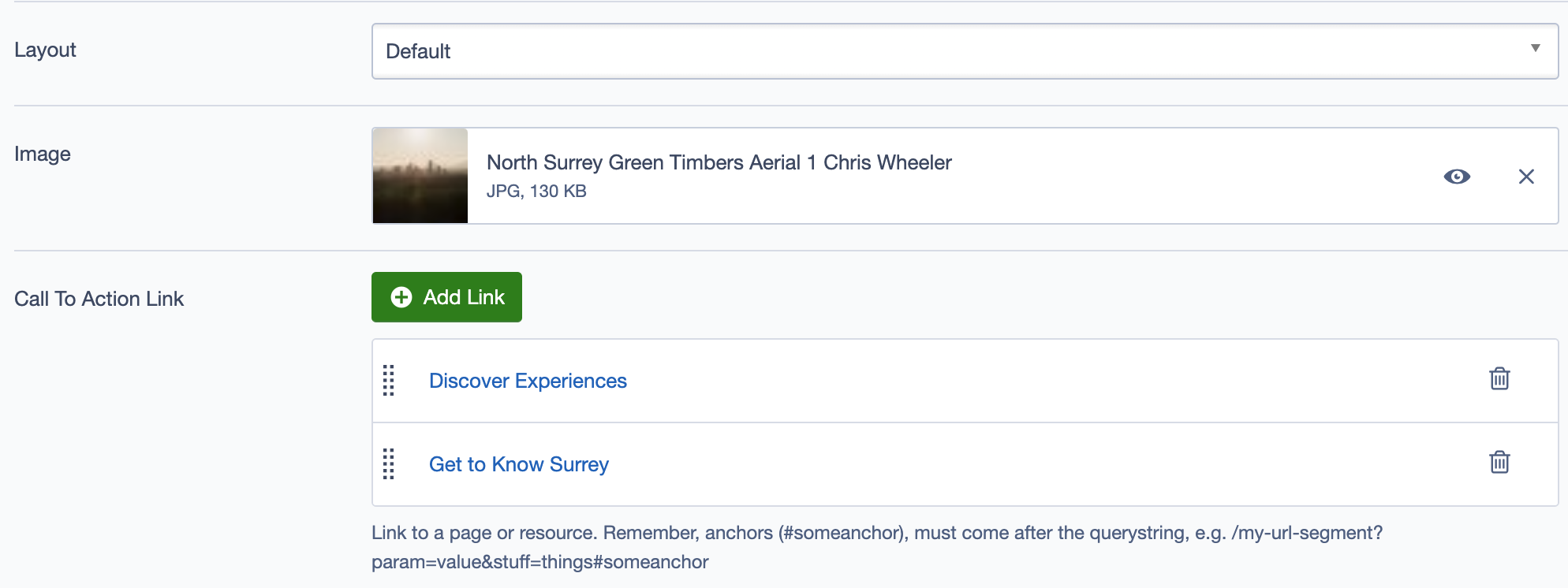
Task: Click the Call To Action Link label
Action: coord(99,300)
